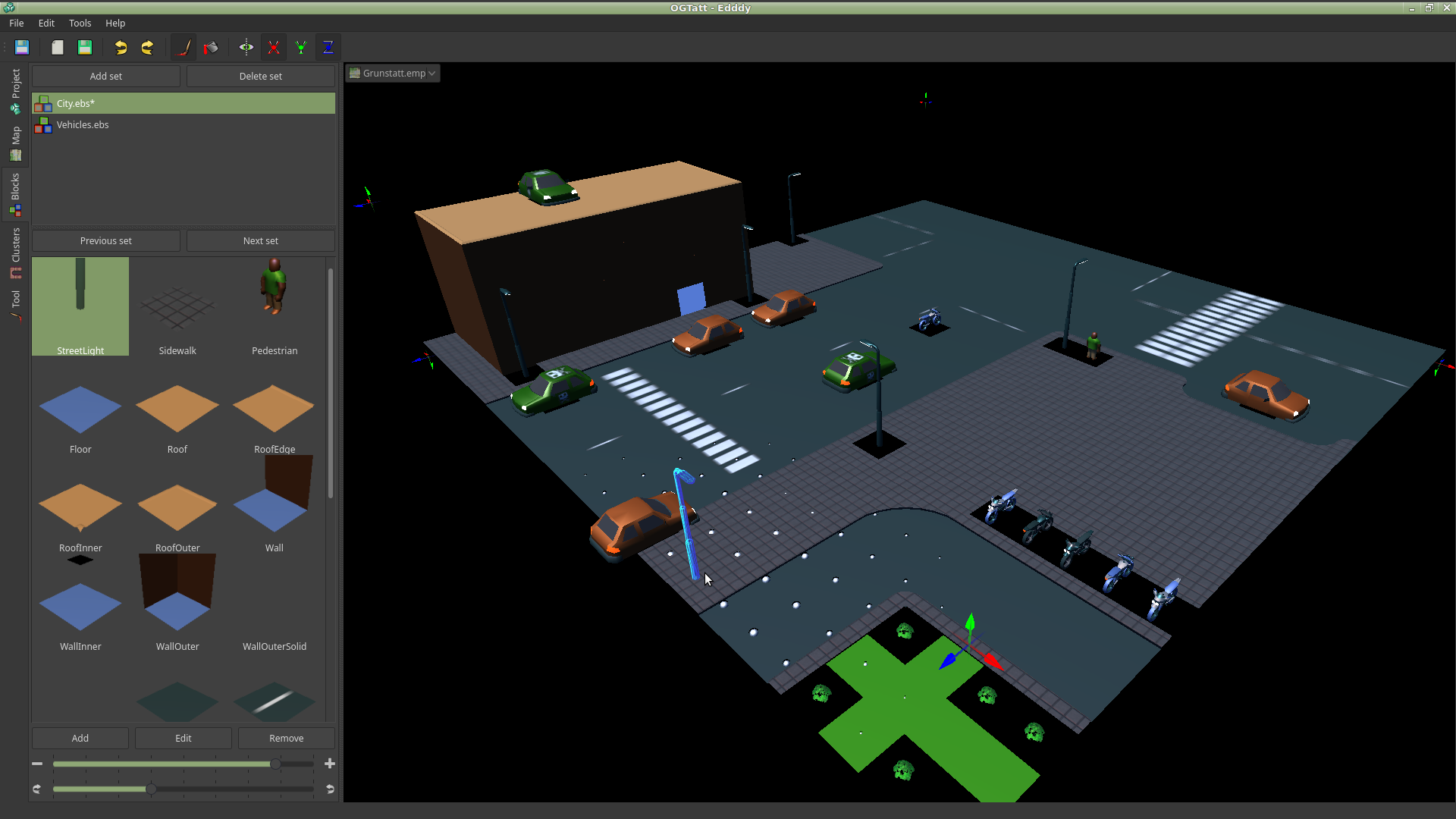Click the Edit block button

pyautogui.click(x=184, y=738)
